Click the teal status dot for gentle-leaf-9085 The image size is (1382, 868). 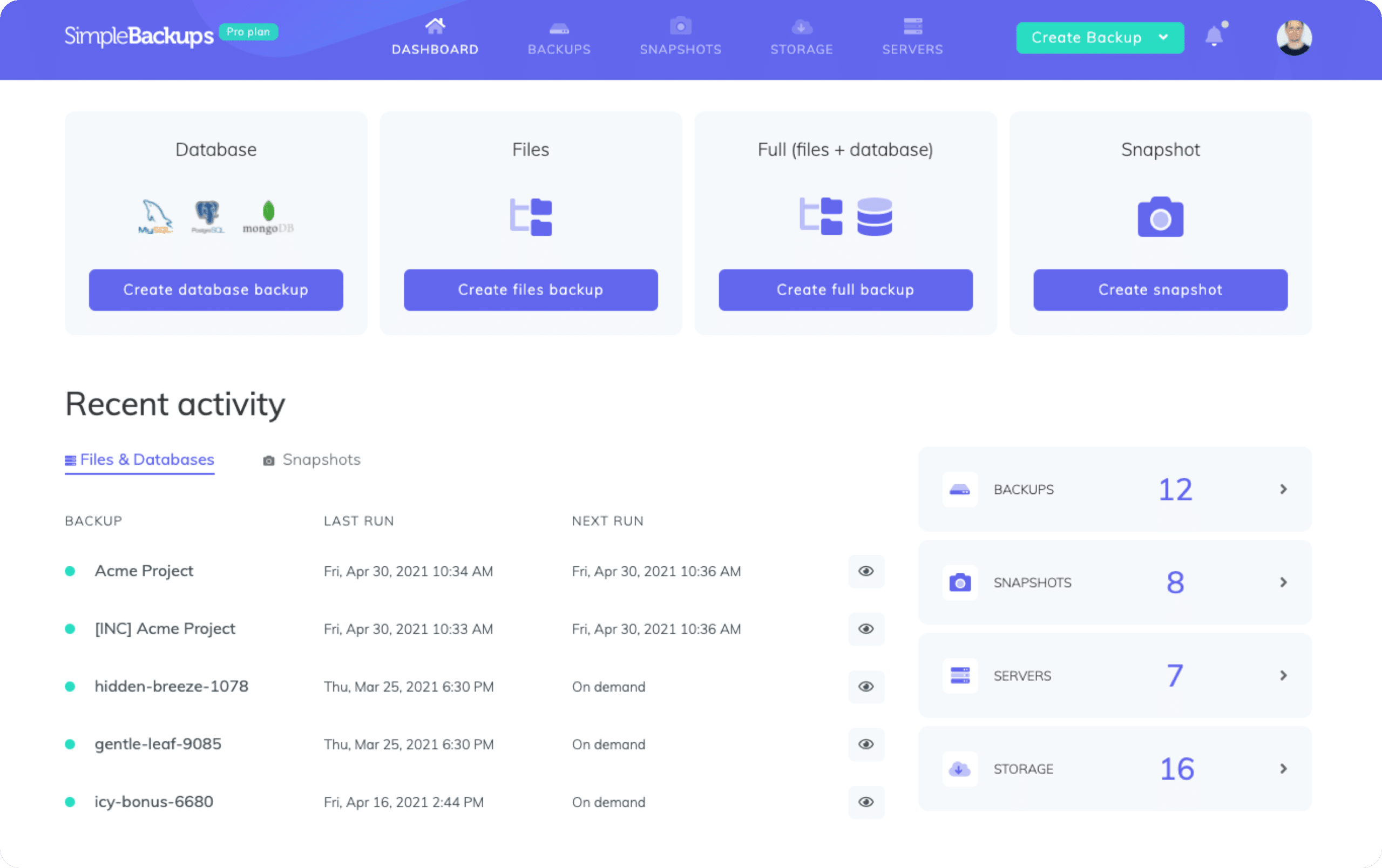[x=70, y=744]
